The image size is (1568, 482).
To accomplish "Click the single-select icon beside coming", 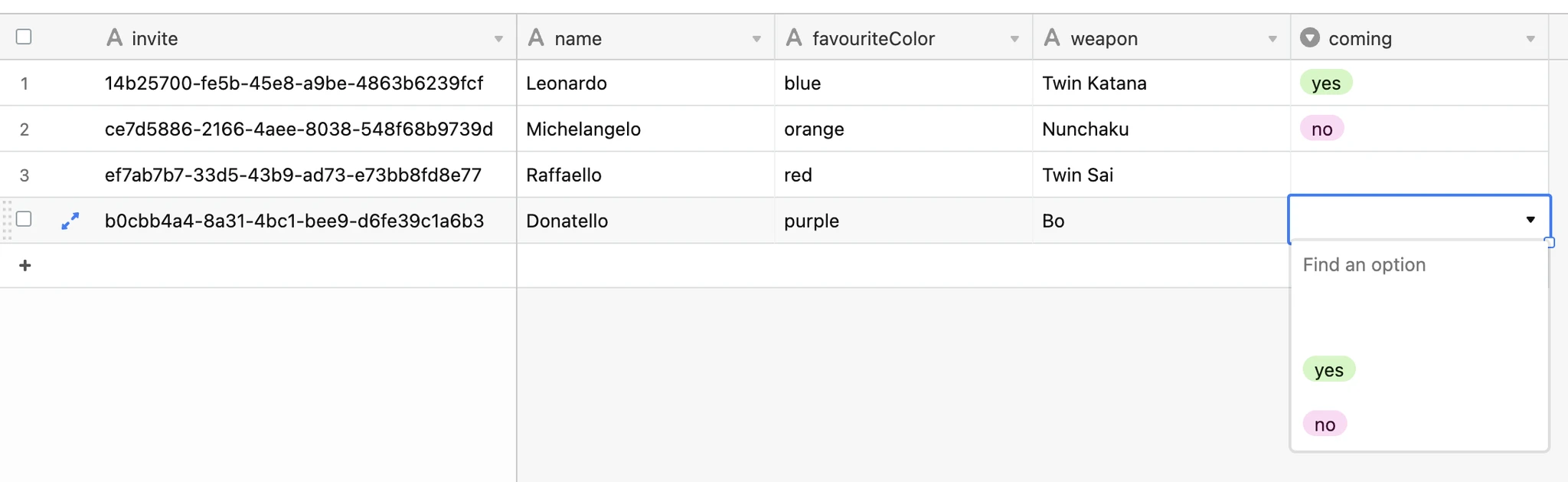I will tap(1310, 38).
